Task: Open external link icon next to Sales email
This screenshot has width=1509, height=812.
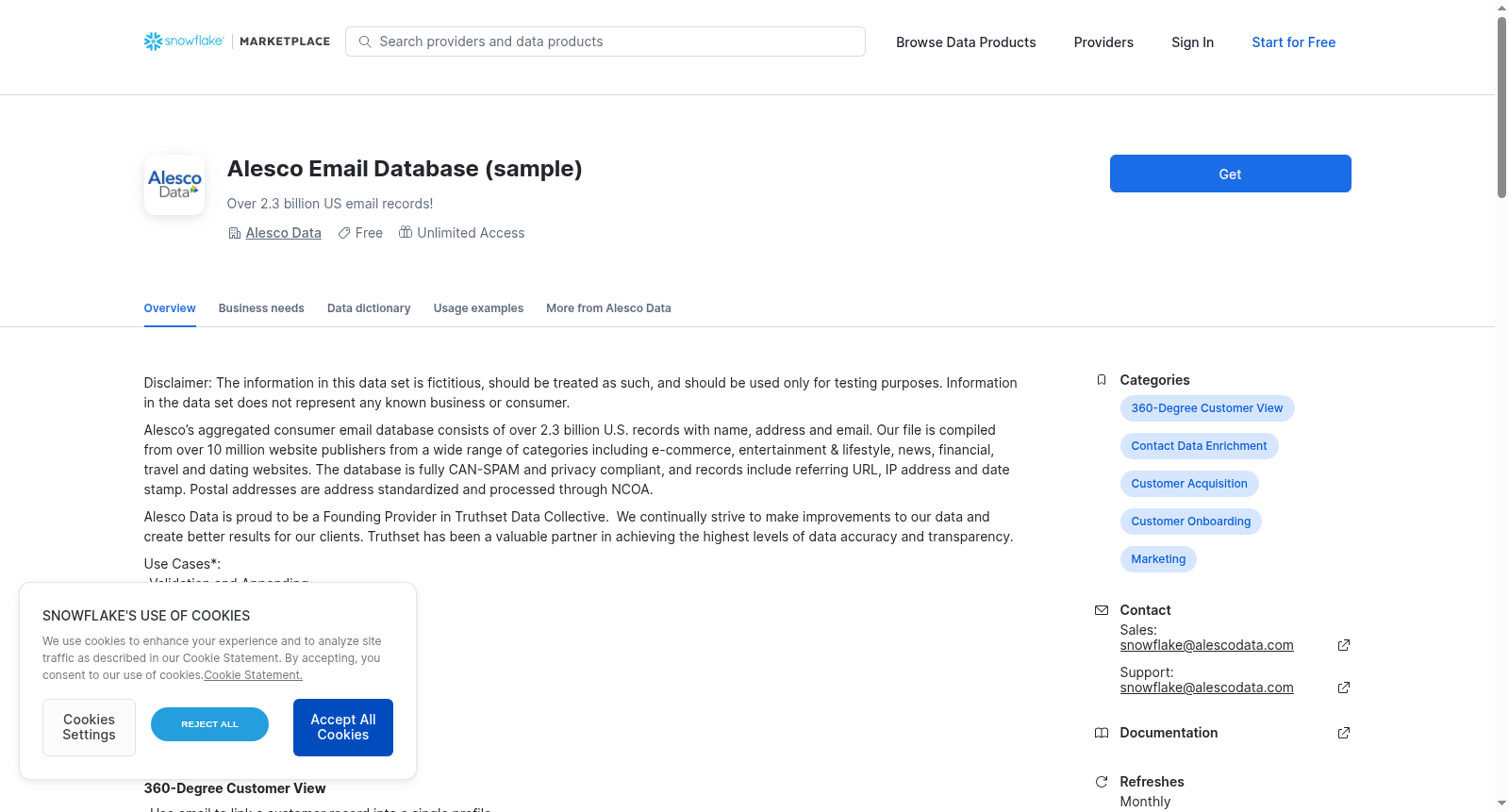Action: 1344,645
